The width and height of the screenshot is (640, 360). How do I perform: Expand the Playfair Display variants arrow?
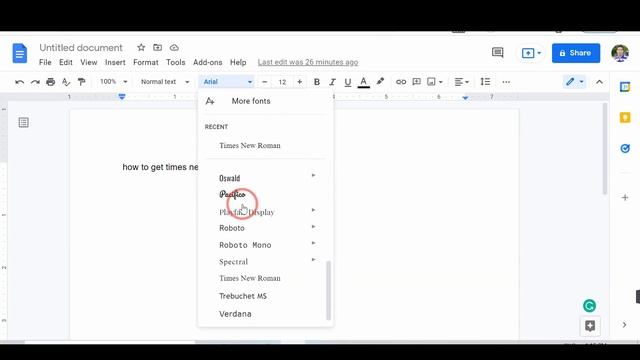click(x=313, y=210)
